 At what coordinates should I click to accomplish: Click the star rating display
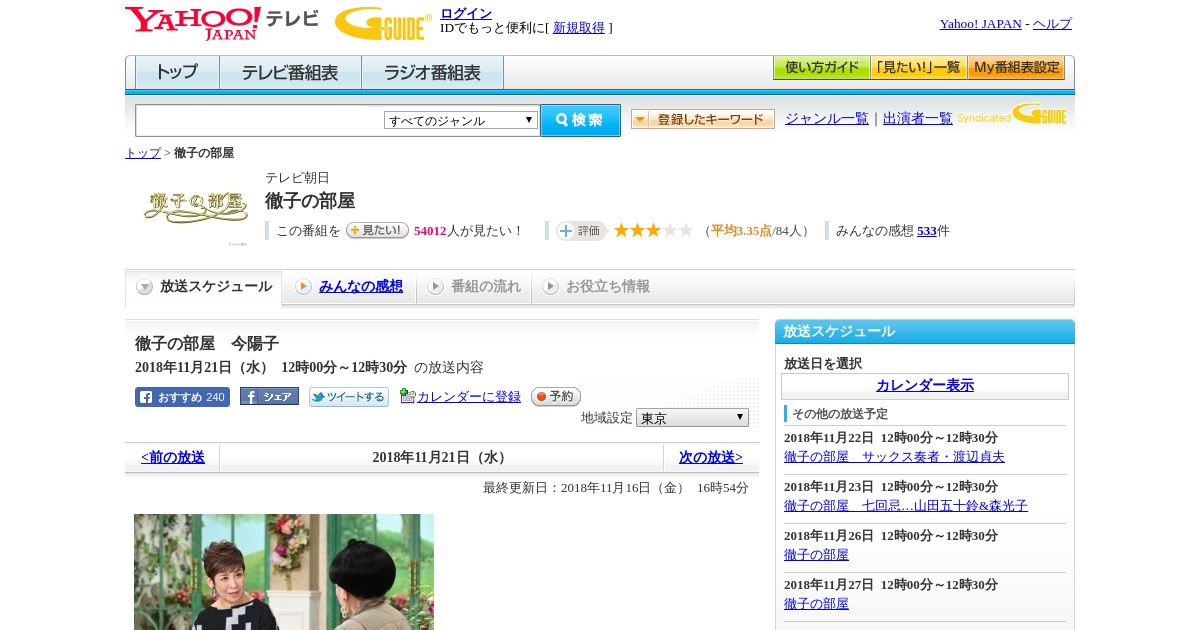tap(653, 230)
